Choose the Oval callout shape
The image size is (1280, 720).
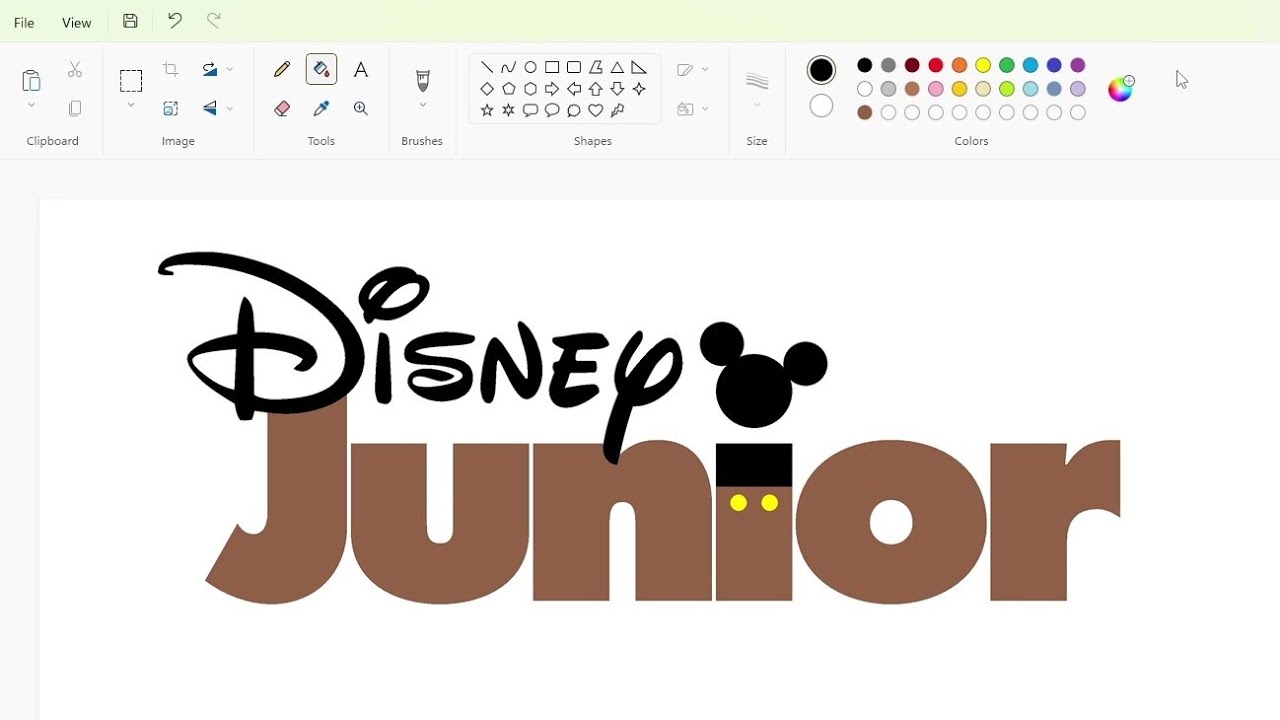[x=552, y=110]
